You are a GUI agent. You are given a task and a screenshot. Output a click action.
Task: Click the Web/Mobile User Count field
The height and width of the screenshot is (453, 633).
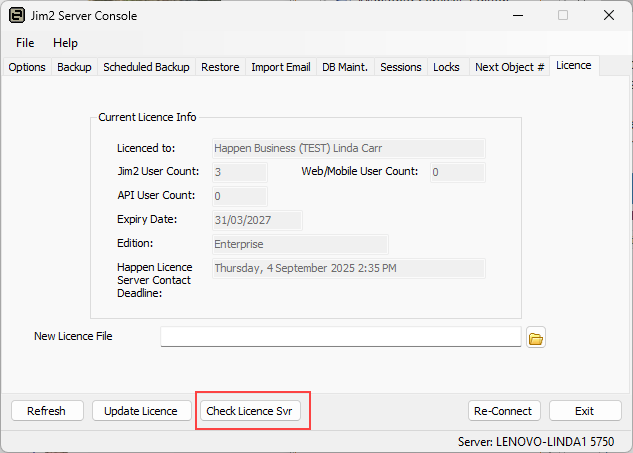click(x=458, y=172)
